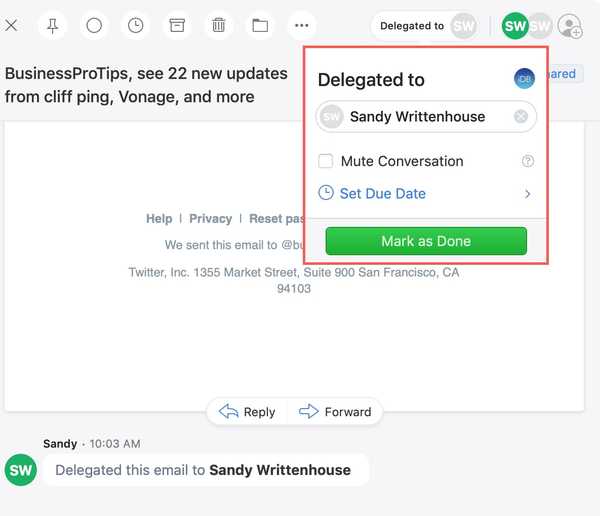Click Sandy's green avatar in comment thread
Screen dimensions: 600x516
[21, 470]
